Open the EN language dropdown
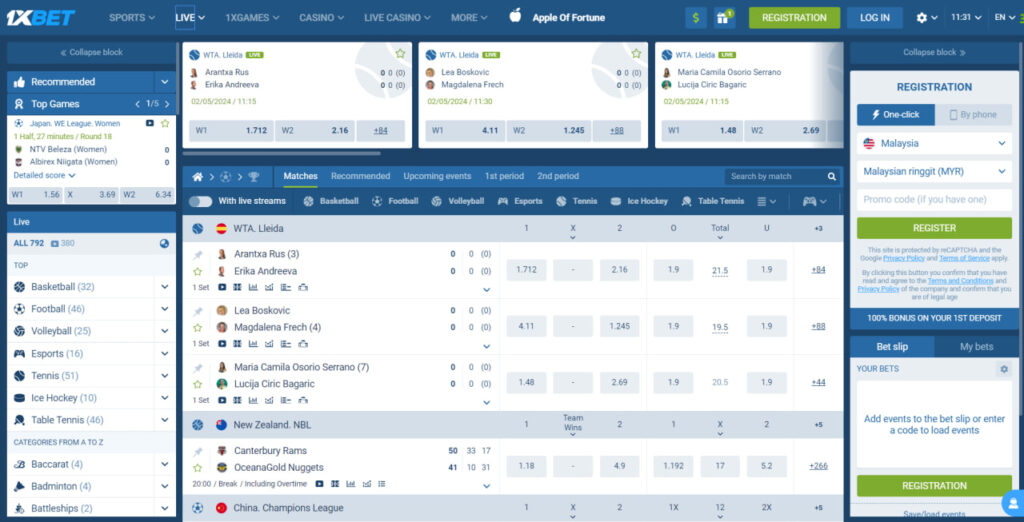1024x522 pixels. [x=1004, y=18]
